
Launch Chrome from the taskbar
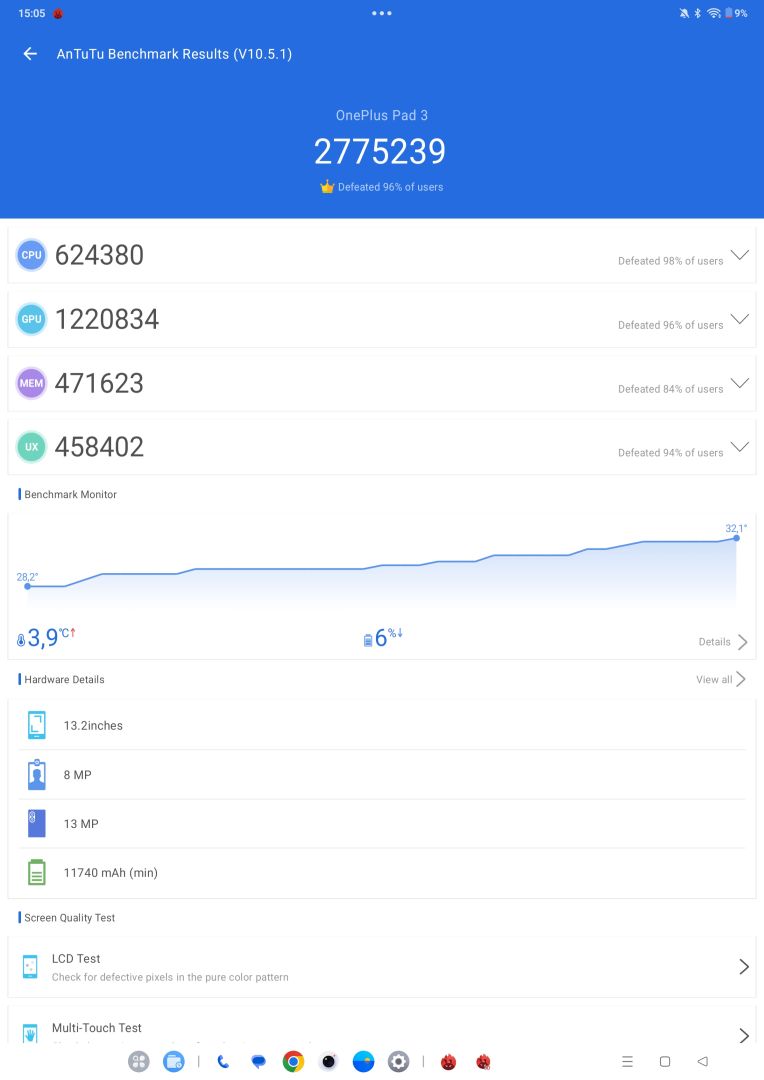(x=293, y=1061)
